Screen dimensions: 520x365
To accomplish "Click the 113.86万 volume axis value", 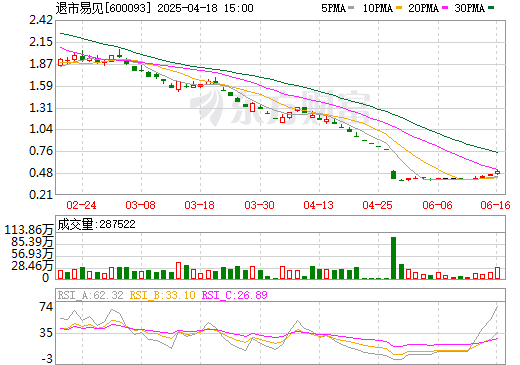I will point(29,230).
